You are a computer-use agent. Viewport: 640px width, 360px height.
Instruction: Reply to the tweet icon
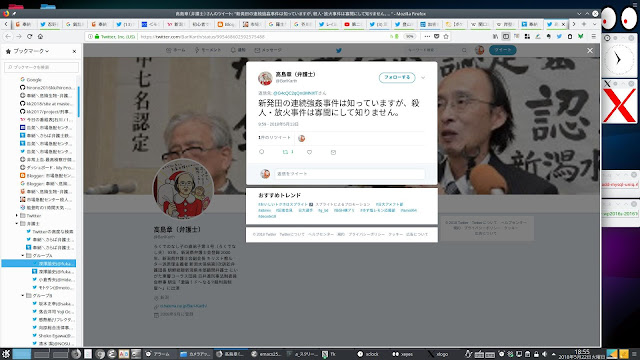click(x=262, y=152)
